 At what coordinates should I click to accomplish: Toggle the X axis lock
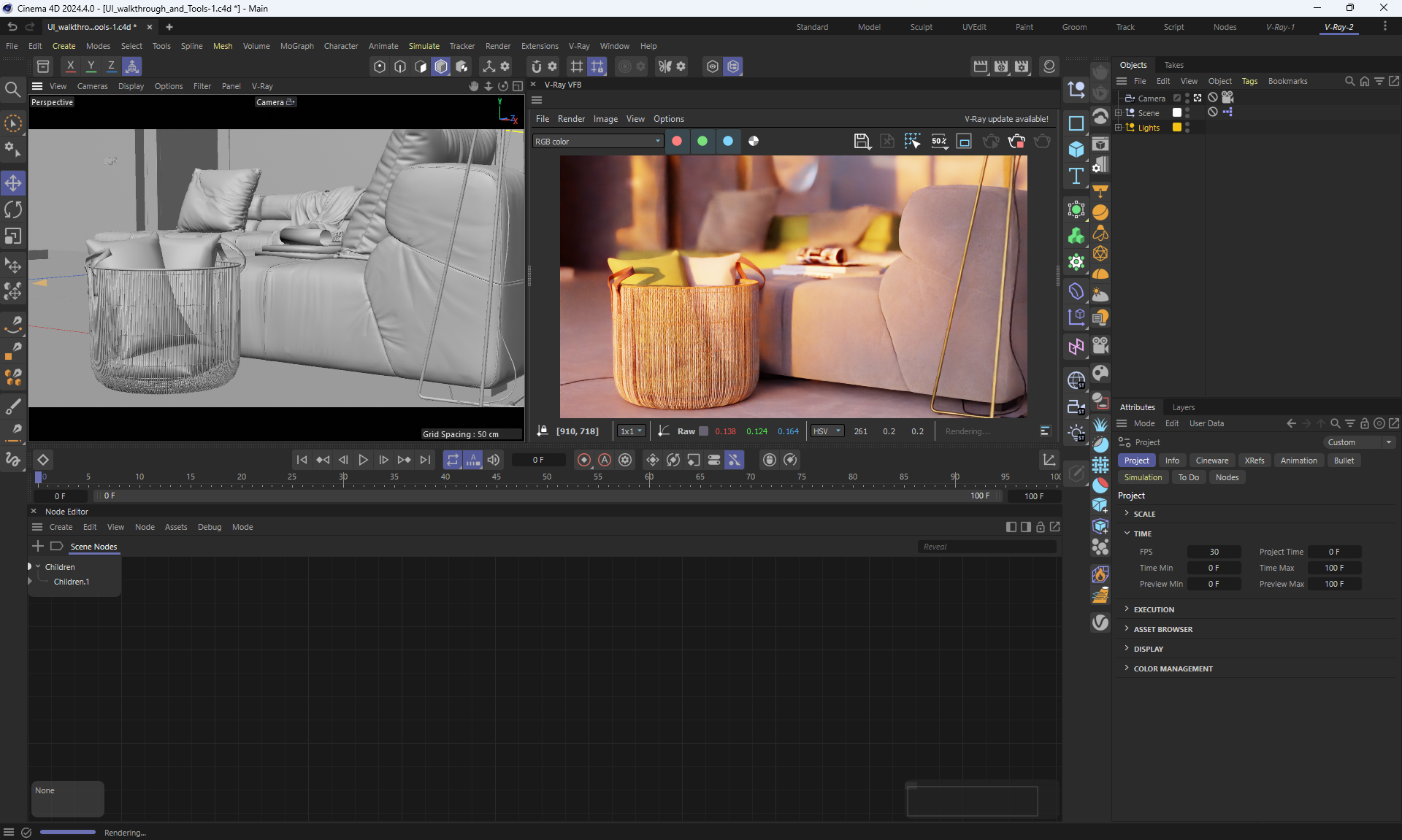point(70,66)
